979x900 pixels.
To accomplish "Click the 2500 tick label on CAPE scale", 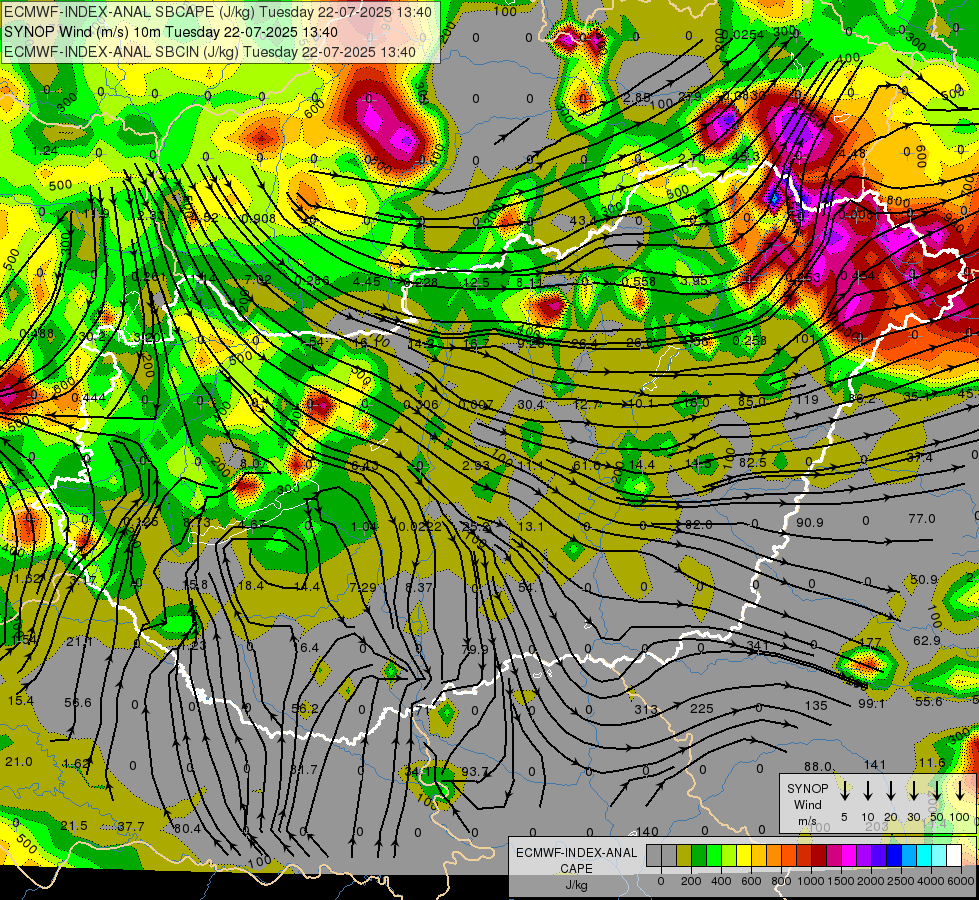I will 900,881.
